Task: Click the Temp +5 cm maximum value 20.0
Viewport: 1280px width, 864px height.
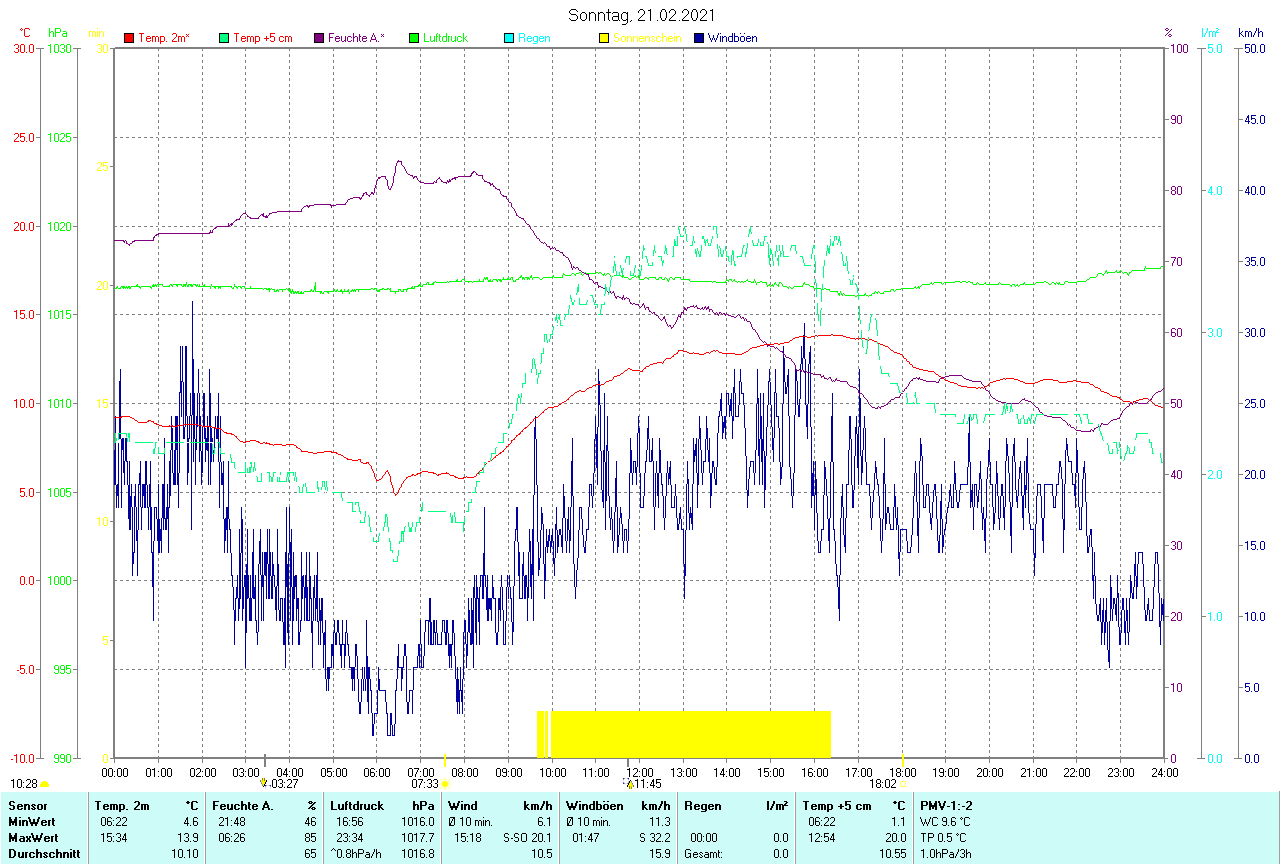Action: pyautogui.click(x=894, y=838)
